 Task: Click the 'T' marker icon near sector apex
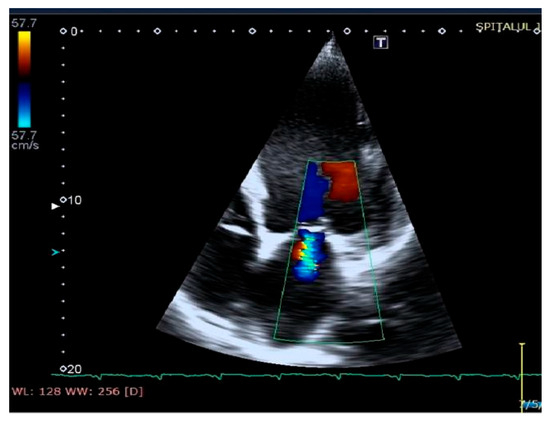tap(381, 42)
